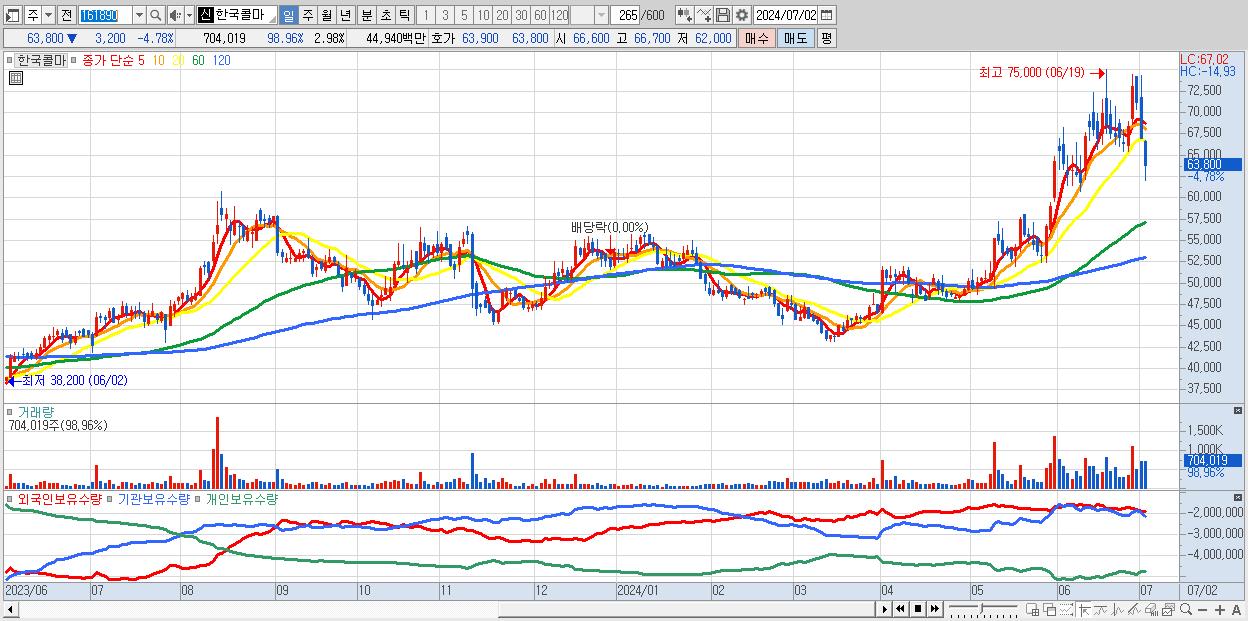Select the red 5-day MA legend
This screenshot has width=1248, height=621.
click(142, 60)
